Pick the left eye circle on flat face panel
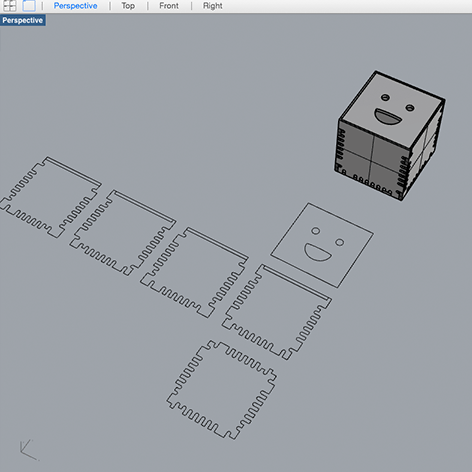The width and height of the screenshot is (472, 472). point(315,231)
